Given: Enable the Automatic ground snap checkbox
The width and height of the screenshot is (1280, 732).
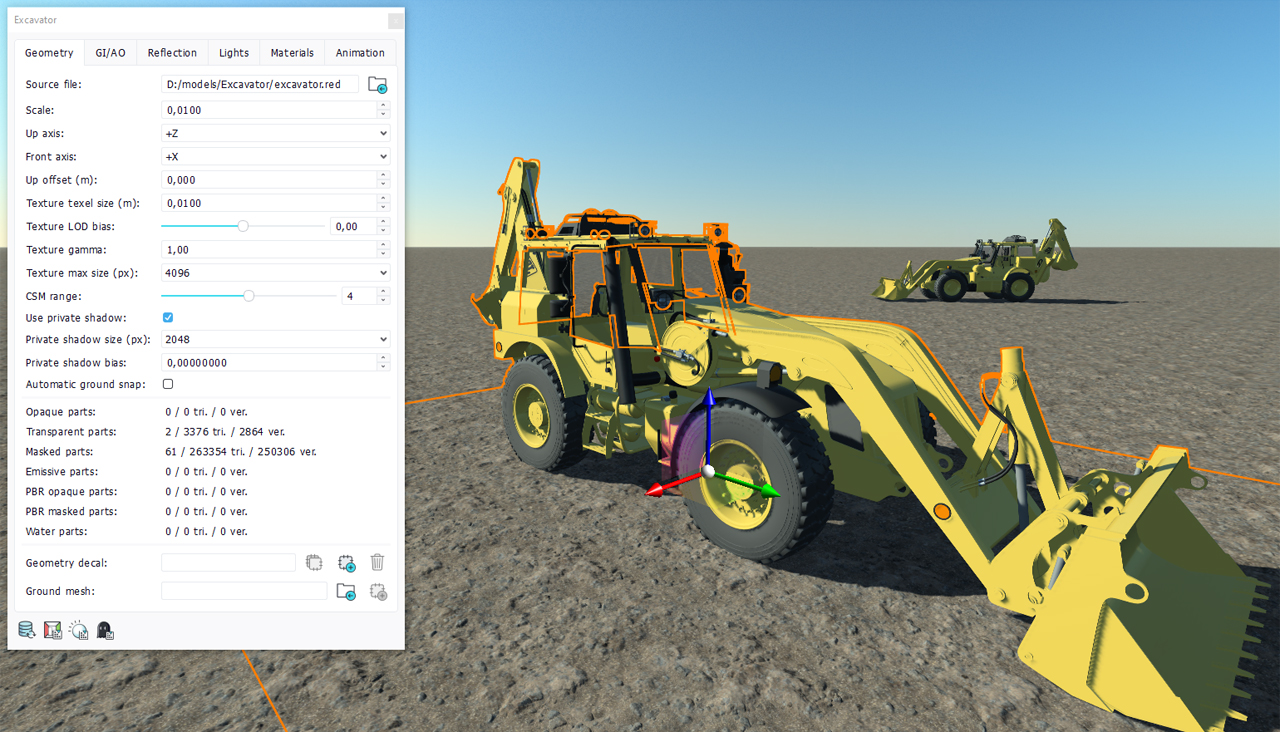Looking at the screenshot, I should (168, 384).
